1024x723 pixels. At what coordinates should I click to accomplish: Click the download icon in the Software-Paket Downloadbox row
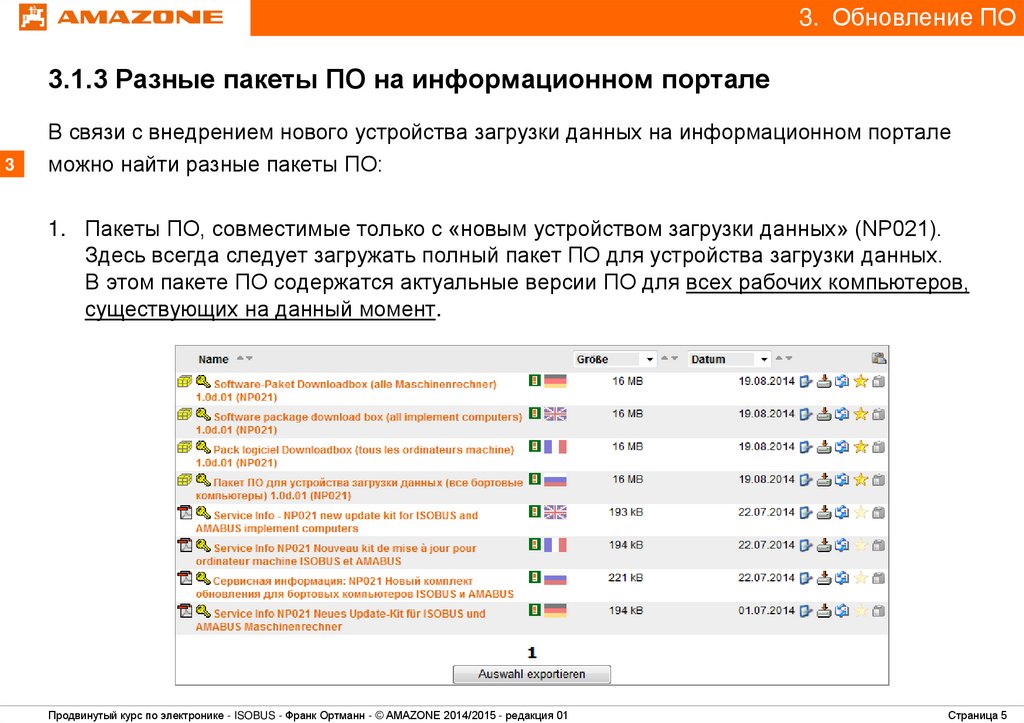click(824, 381)
